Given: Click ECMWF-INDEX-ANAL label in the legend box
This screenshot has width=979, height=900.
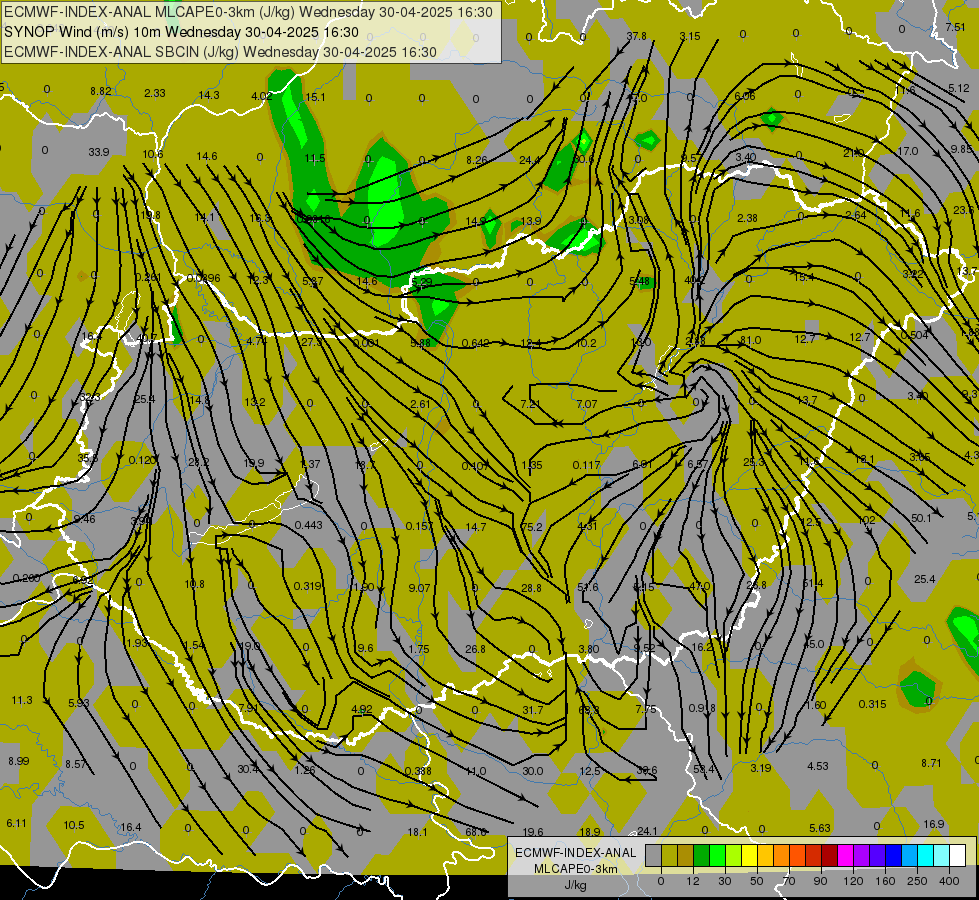Looking at the screenshot, I should coord(576,853).
